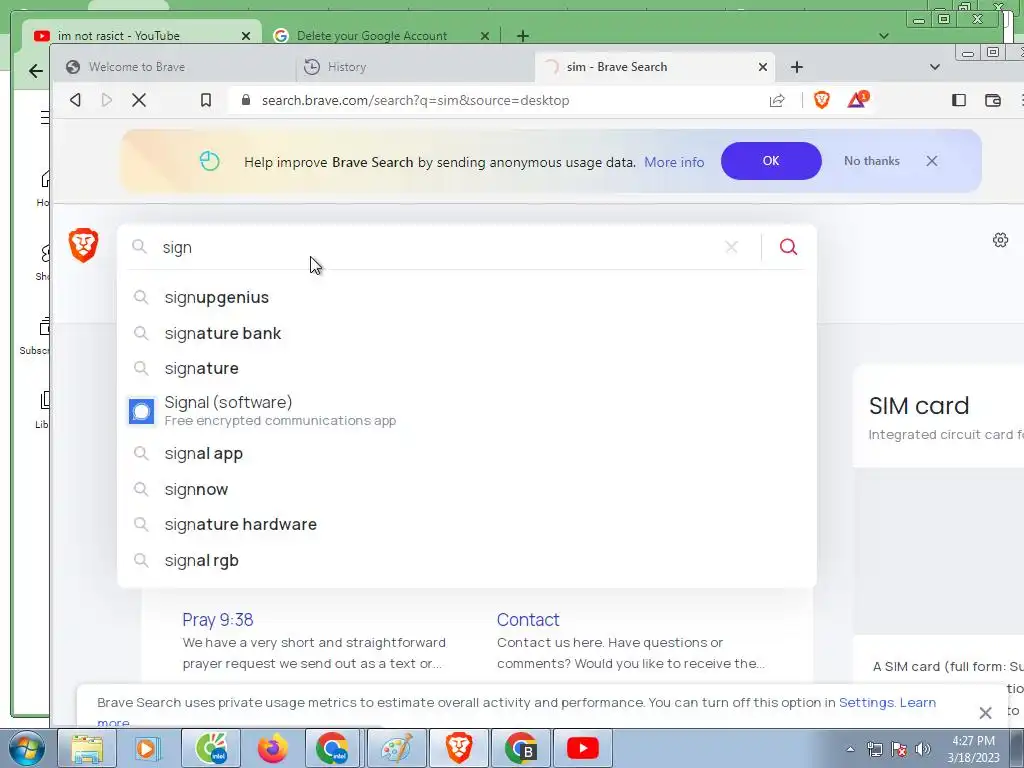
Task: Expand Chrome tab search dropdown
Action: [x=884, y=36]
